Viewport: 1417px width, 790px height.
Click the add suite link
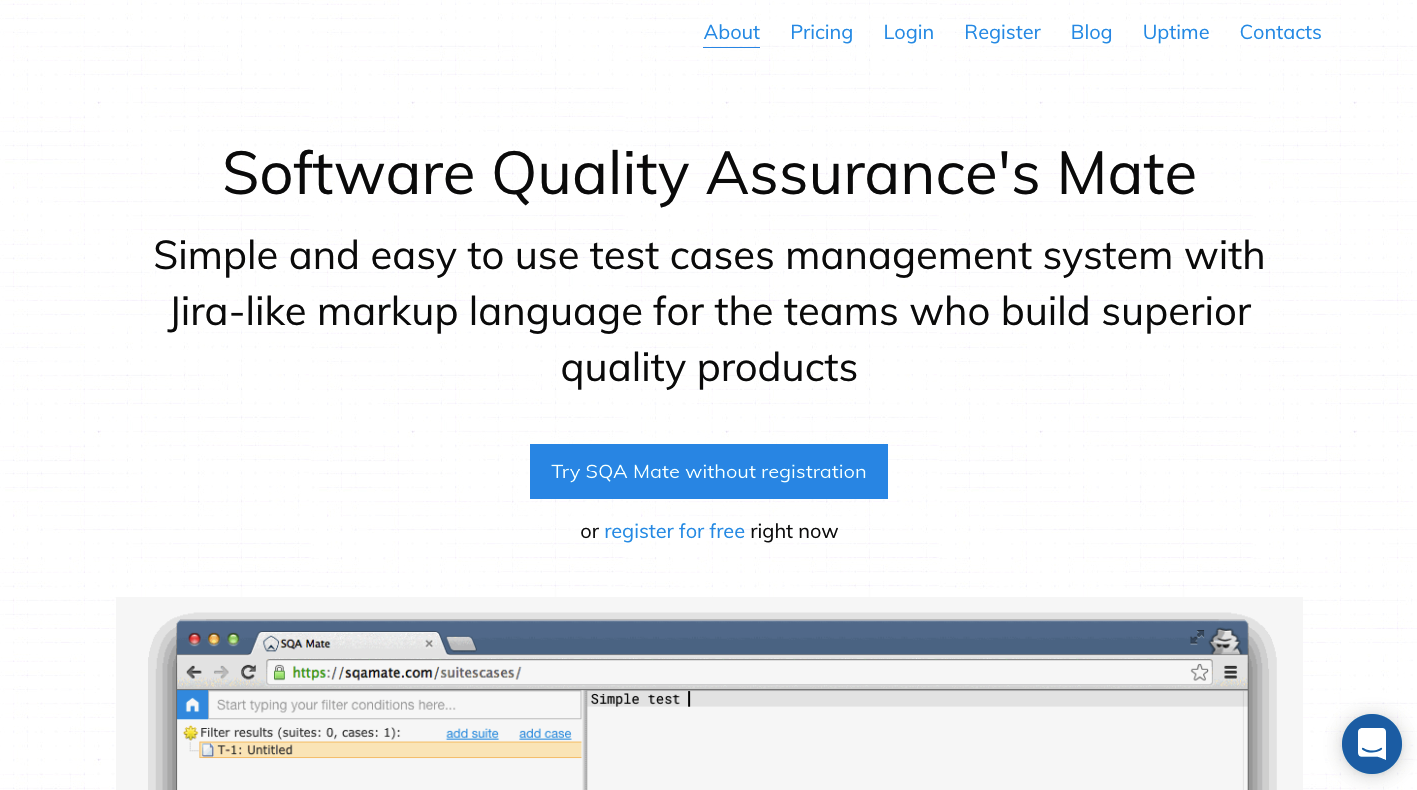472,733
